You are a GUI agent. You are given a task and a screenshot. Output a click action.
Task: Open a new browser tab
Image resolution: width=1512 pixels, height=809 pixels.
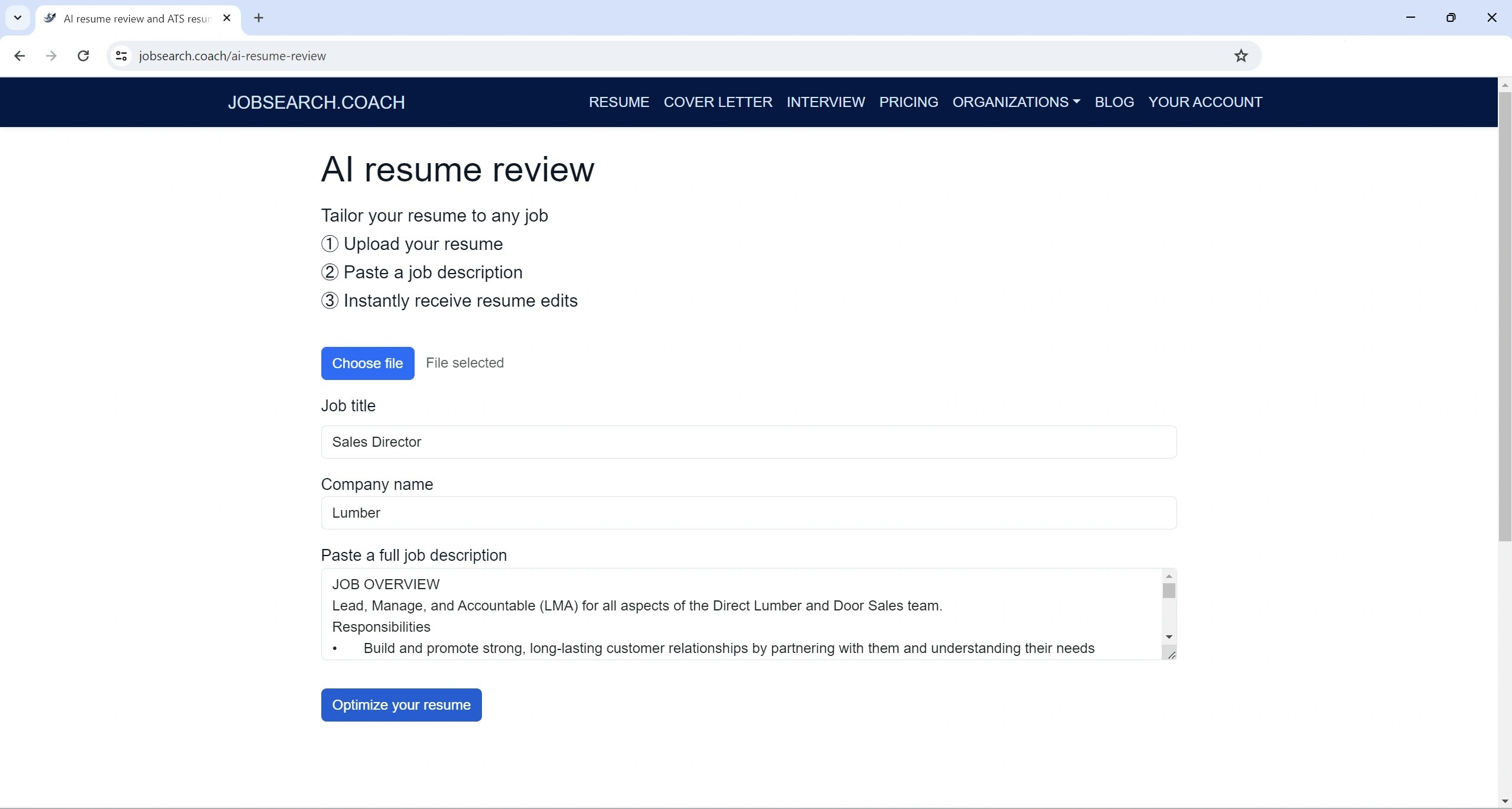click(259, 18)
